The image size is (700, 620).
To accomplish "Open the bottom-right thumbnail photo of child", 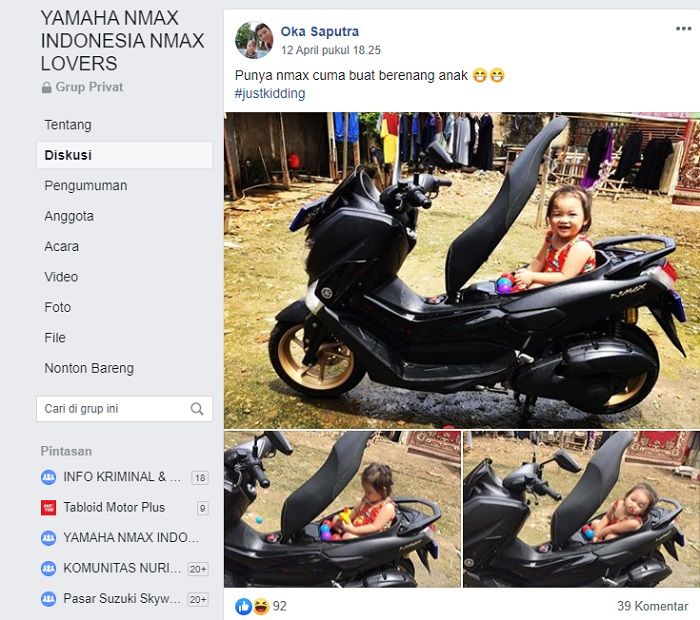I will [581, 509].
